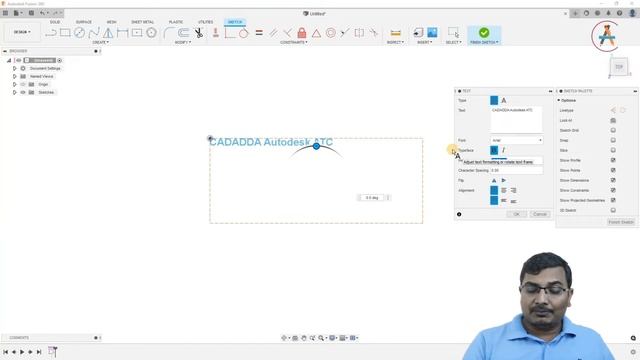This screenshot has height=360, width=640.
Task: Open the Create dropdown menu
Action: pyautogui.click(x=100, y=42)
